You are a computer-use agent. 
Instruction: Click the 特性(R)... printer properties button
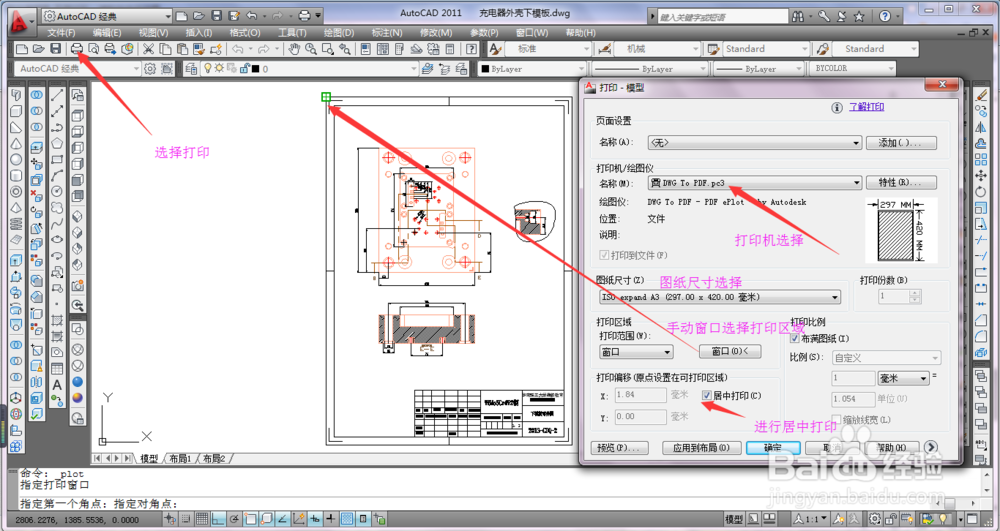click(901, 183)
